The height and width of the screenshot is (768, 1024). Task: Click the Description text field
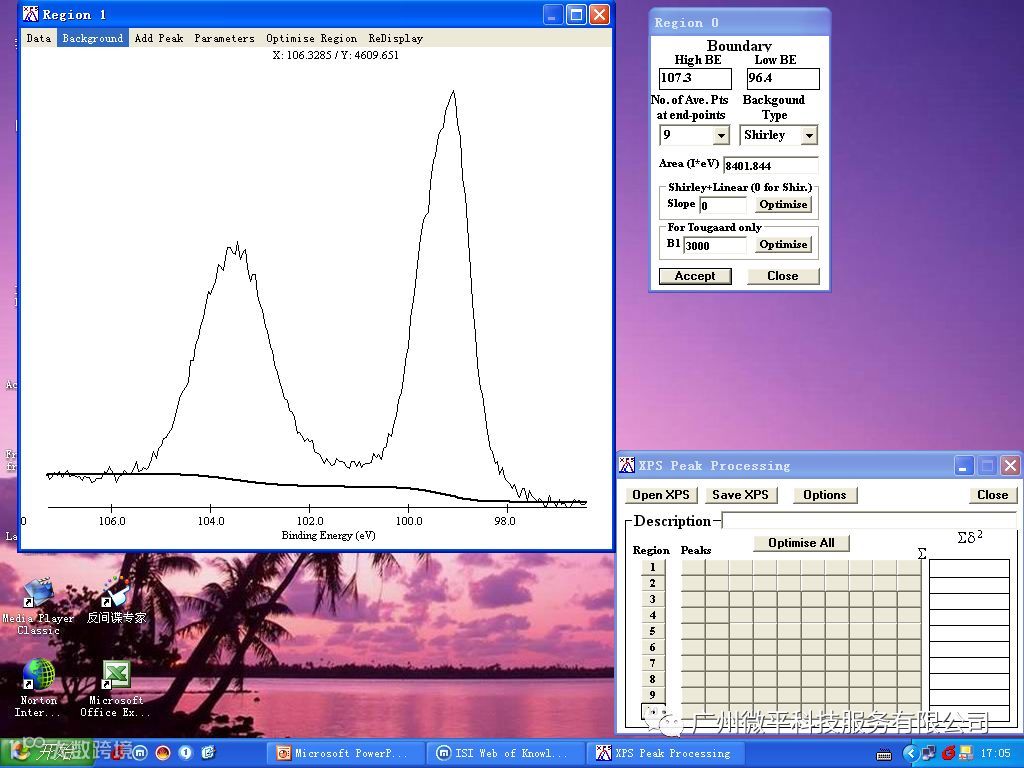(869, 520)
